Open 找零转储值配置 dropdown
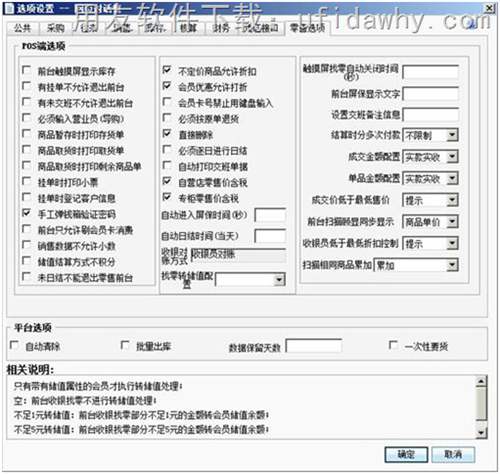Screen dimensions: 500x474 click(x=279, y=280)
